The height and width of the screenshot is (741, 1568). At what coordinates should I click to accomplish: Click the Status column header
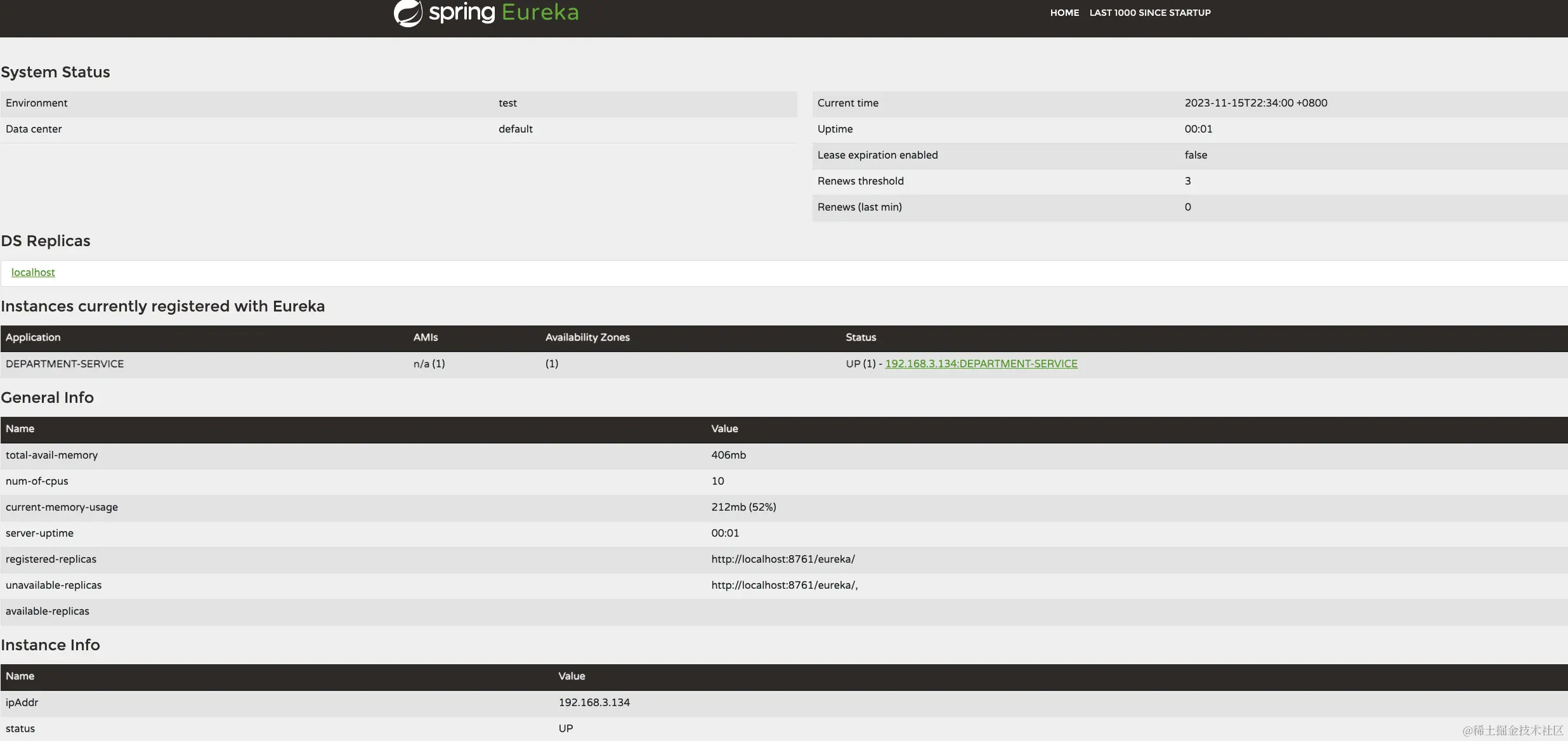pyautogui.click(x=861, y=338)
